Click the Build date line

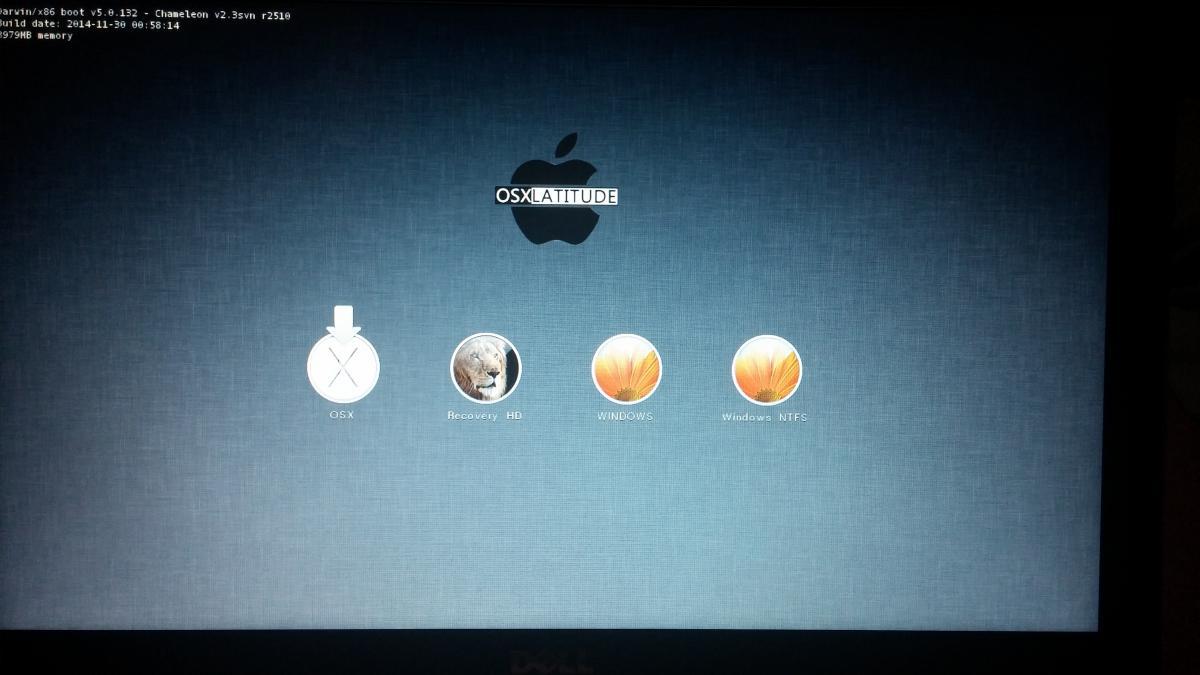[90, 25]
